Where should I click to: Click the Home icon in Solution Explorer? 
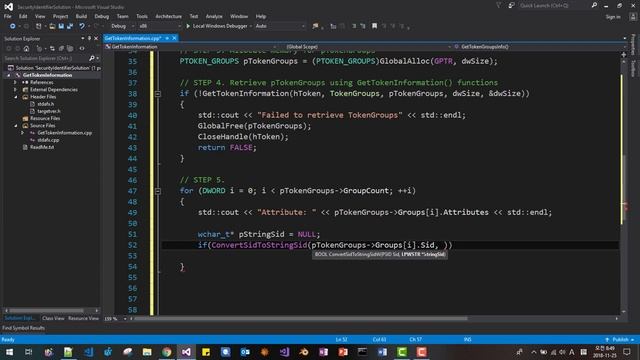[27, 49]
